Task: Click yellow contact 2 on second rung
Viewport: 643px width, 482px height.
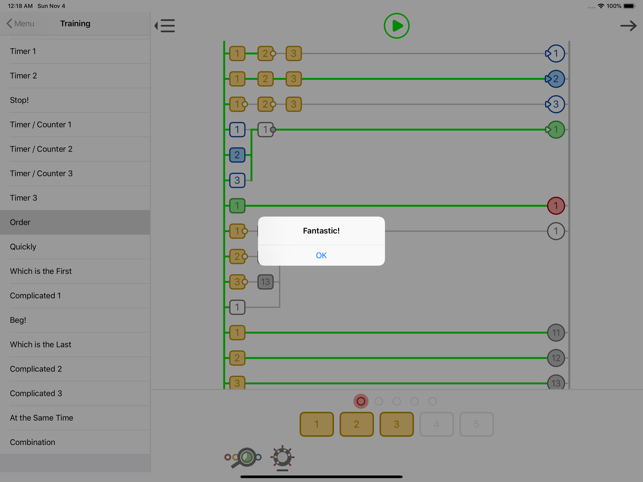Action: [x=265, y=79]
